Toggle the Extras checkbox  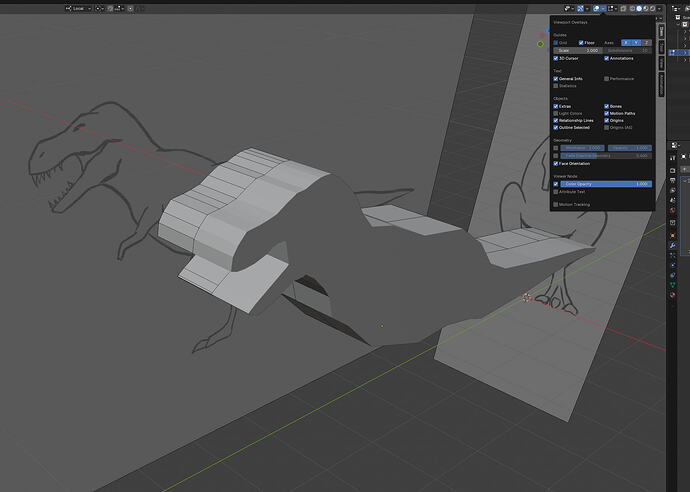pos(556,106)
